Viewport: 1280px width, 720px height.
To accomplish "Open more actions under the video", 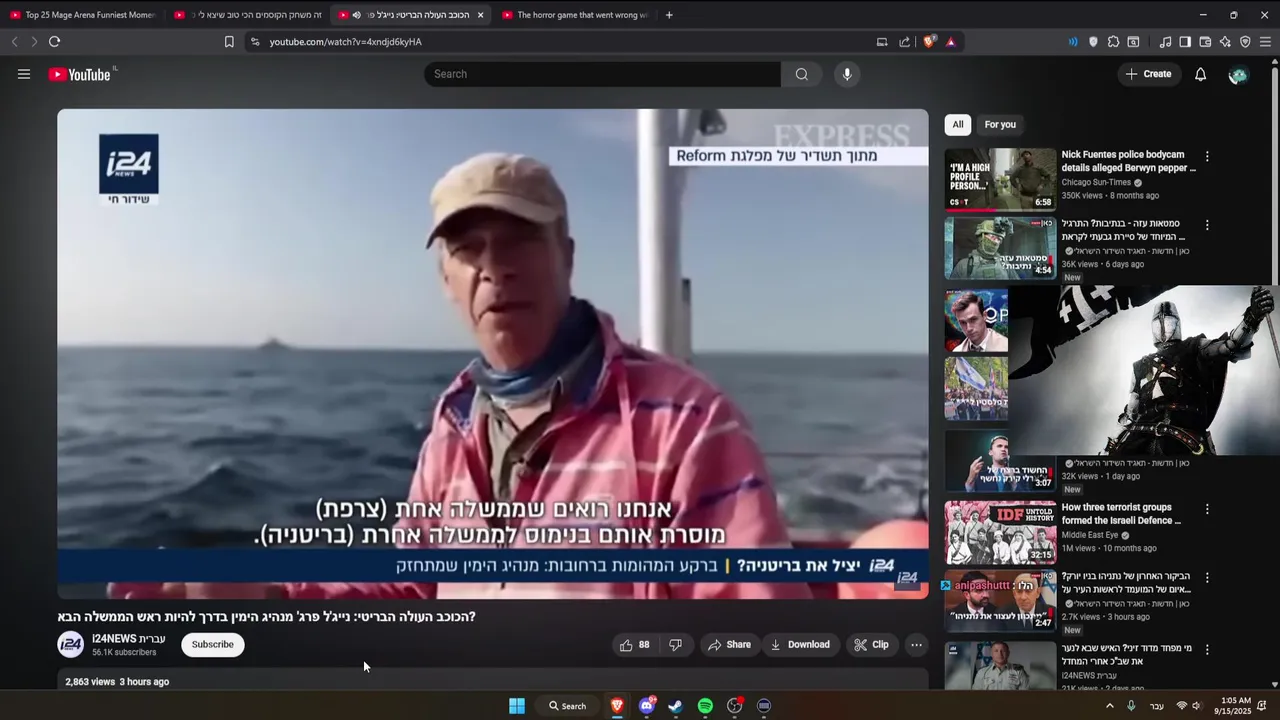I will click(916, 645).
